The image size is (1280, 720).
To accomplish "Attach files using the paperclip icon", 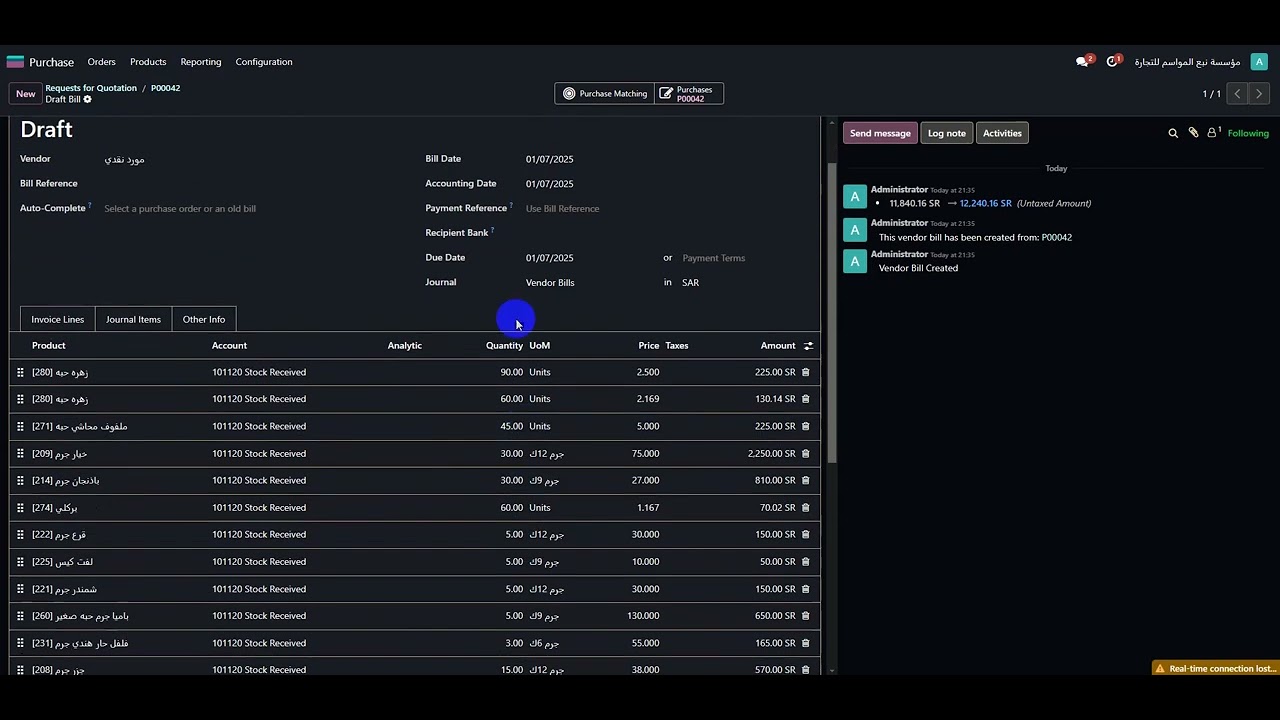I will tap(1193, 133).
